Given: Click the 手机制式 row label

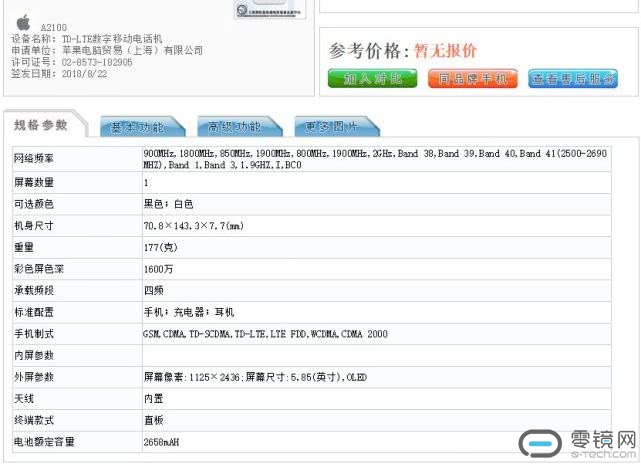Looking at the screenshot, I should click(x=34, y=334).
